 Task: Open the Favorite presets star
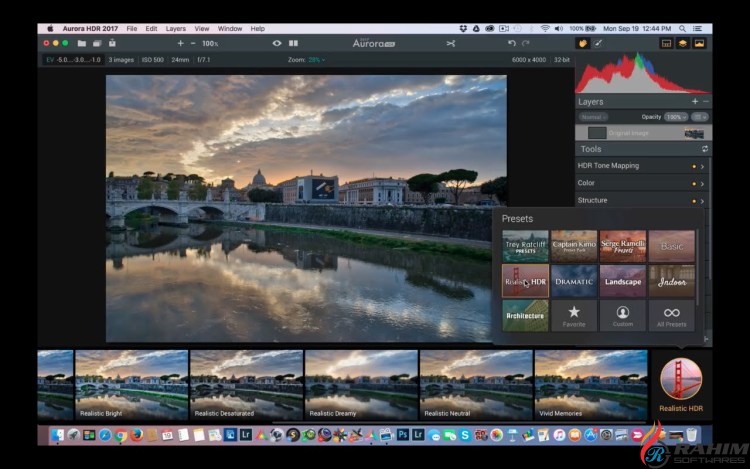point(574,314)
